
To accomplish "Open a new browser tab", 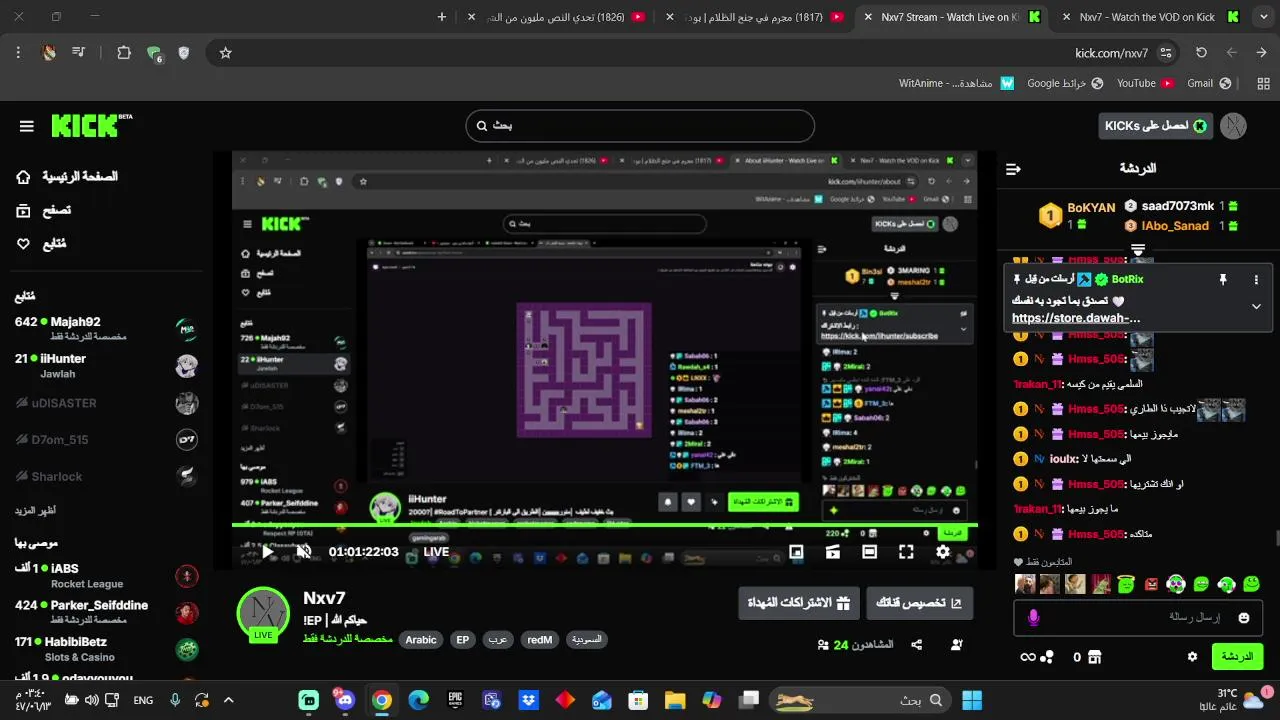I will pyautogui.click(x=442, y=17).
